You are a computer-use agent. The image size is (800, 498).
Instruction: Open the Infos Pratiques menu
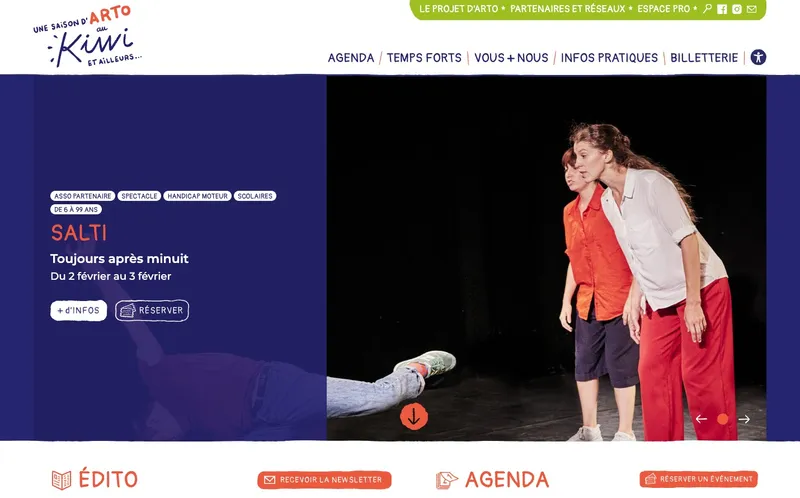pyautogui.click(x=609, y=58)
